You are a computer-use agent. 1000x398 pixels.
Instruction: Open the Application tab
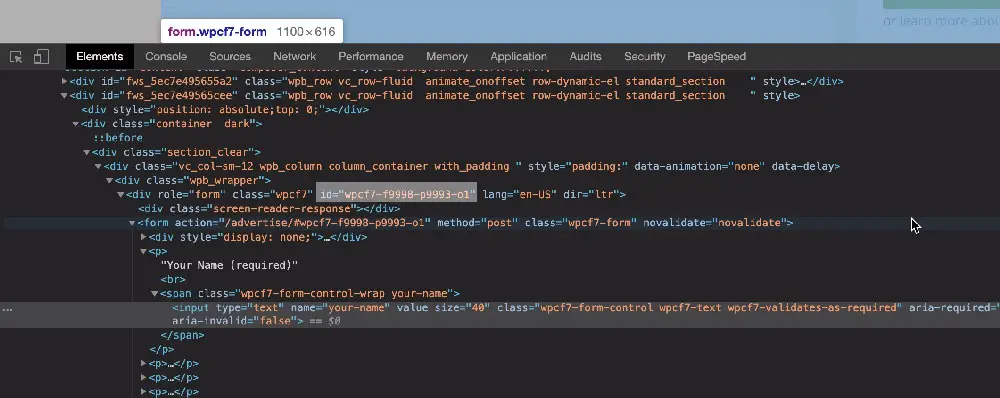518,57
